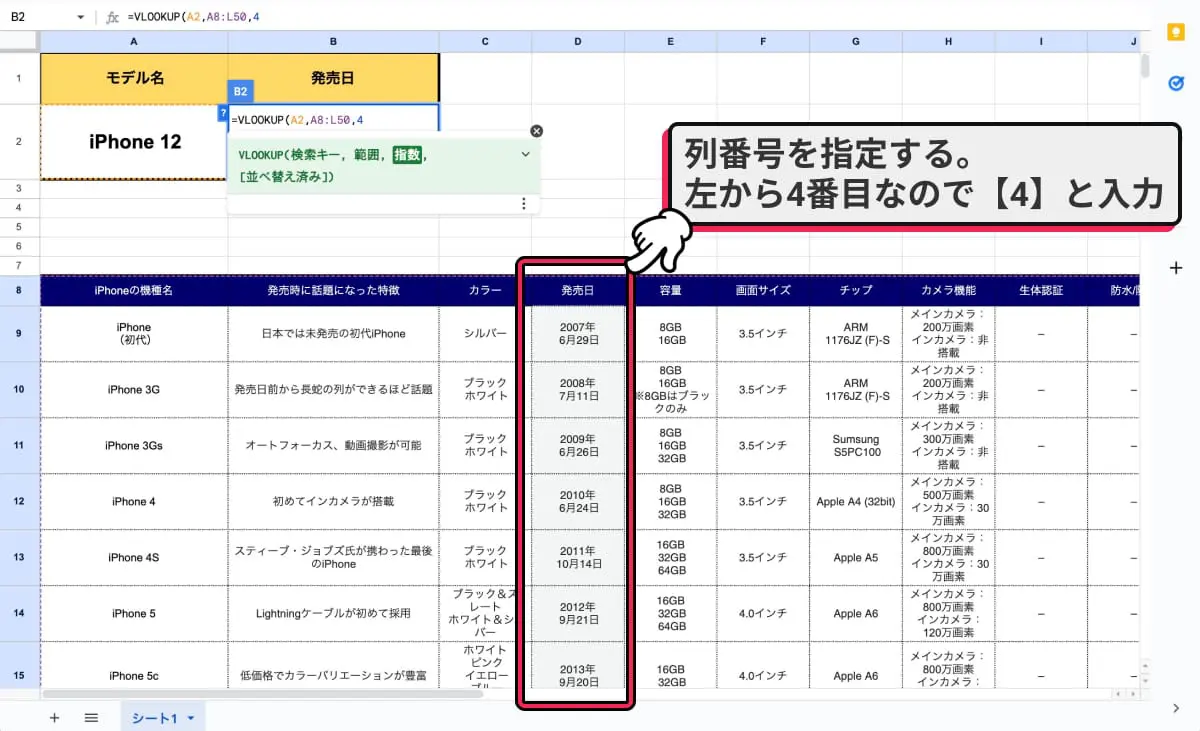Click the シルバー color cell

[485, 333]
